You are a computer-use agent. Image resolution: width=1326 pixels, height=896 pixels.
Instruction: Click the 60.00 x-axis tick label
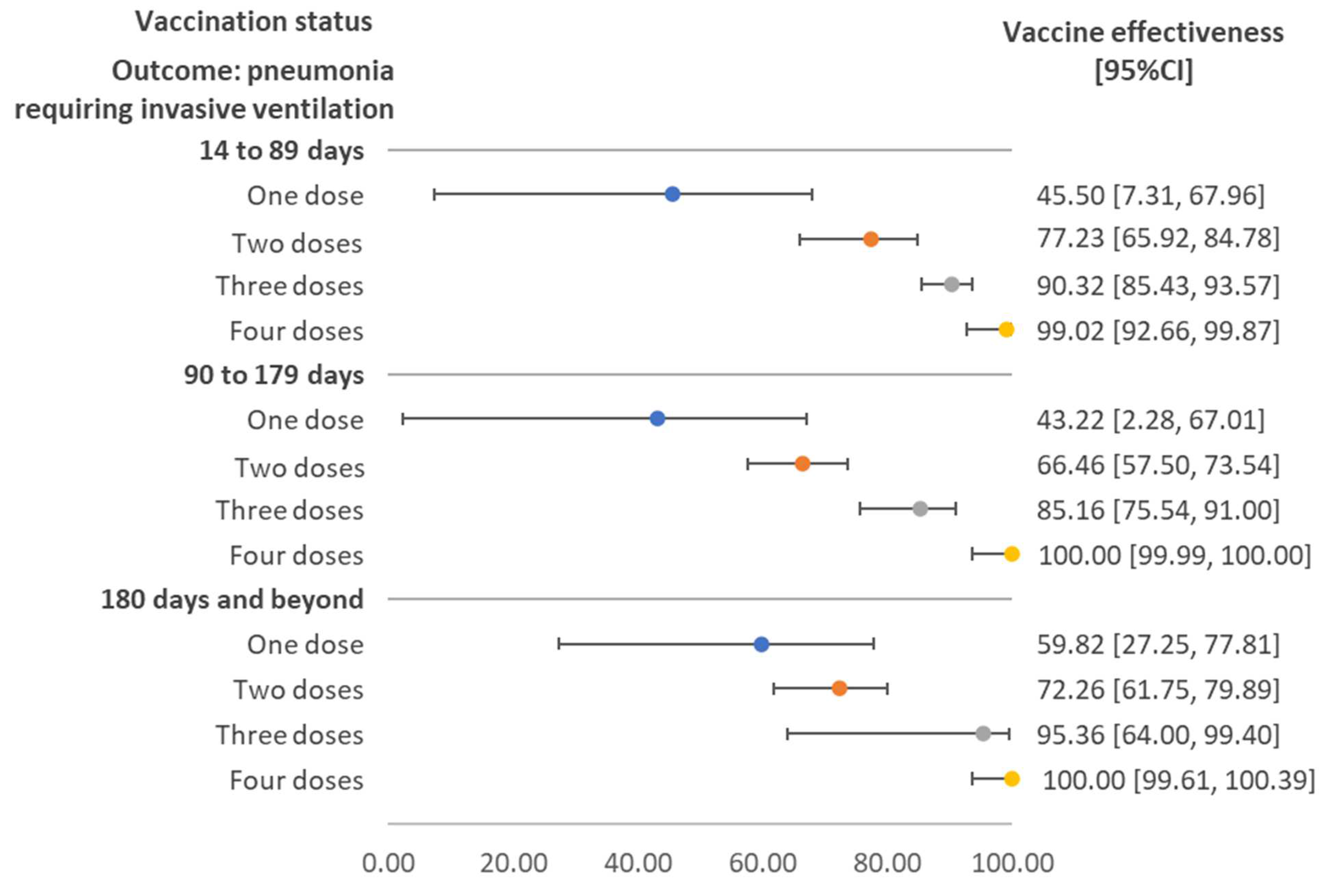762,863
